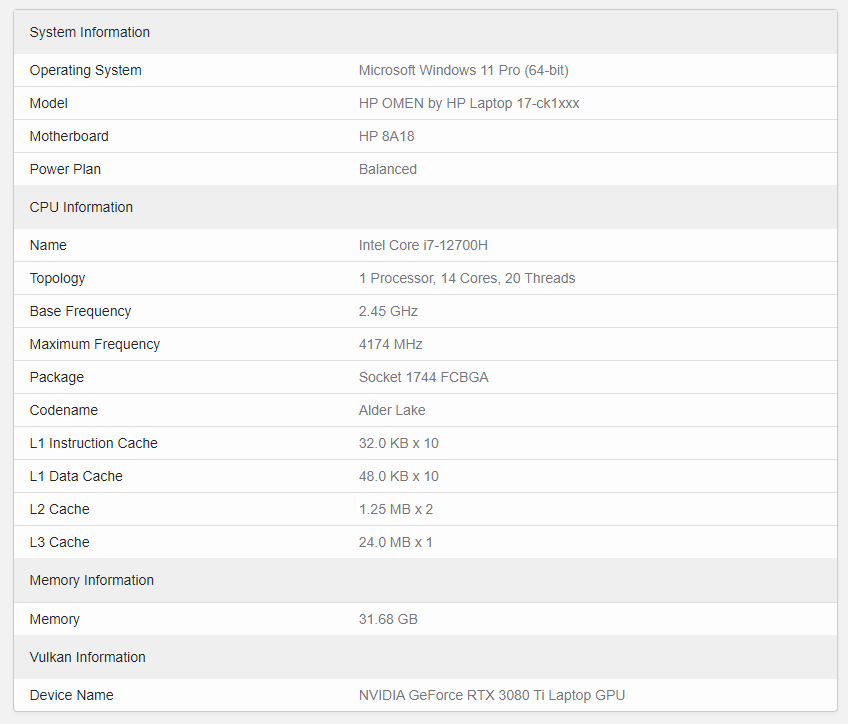Select the Alder Lake codename value
848x724 pixels.
tap(392, 410)
